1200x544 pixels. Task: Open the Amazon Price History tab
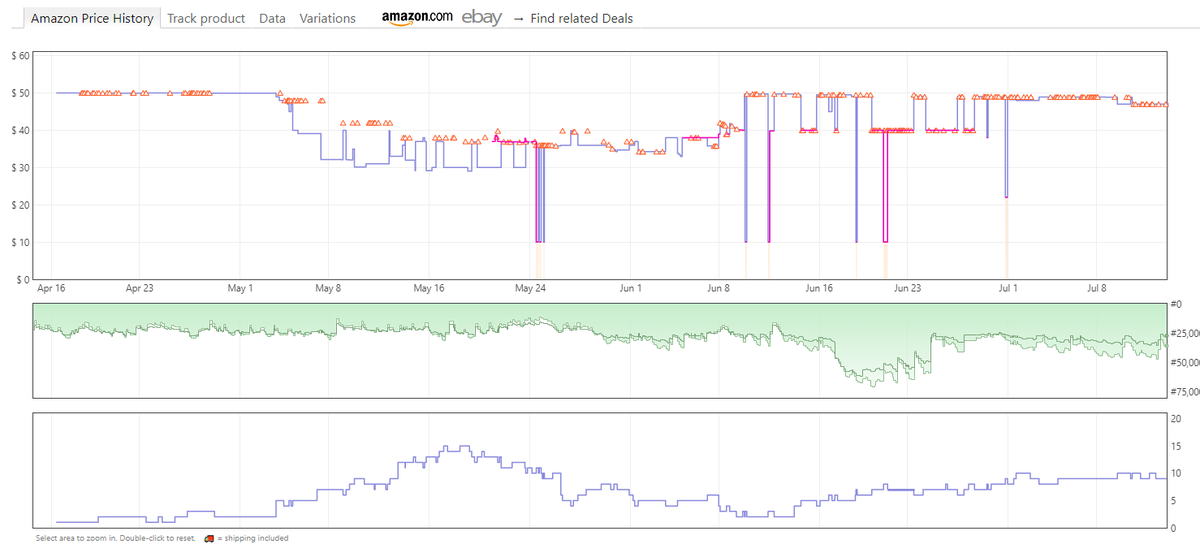click(x=92, y=18)
